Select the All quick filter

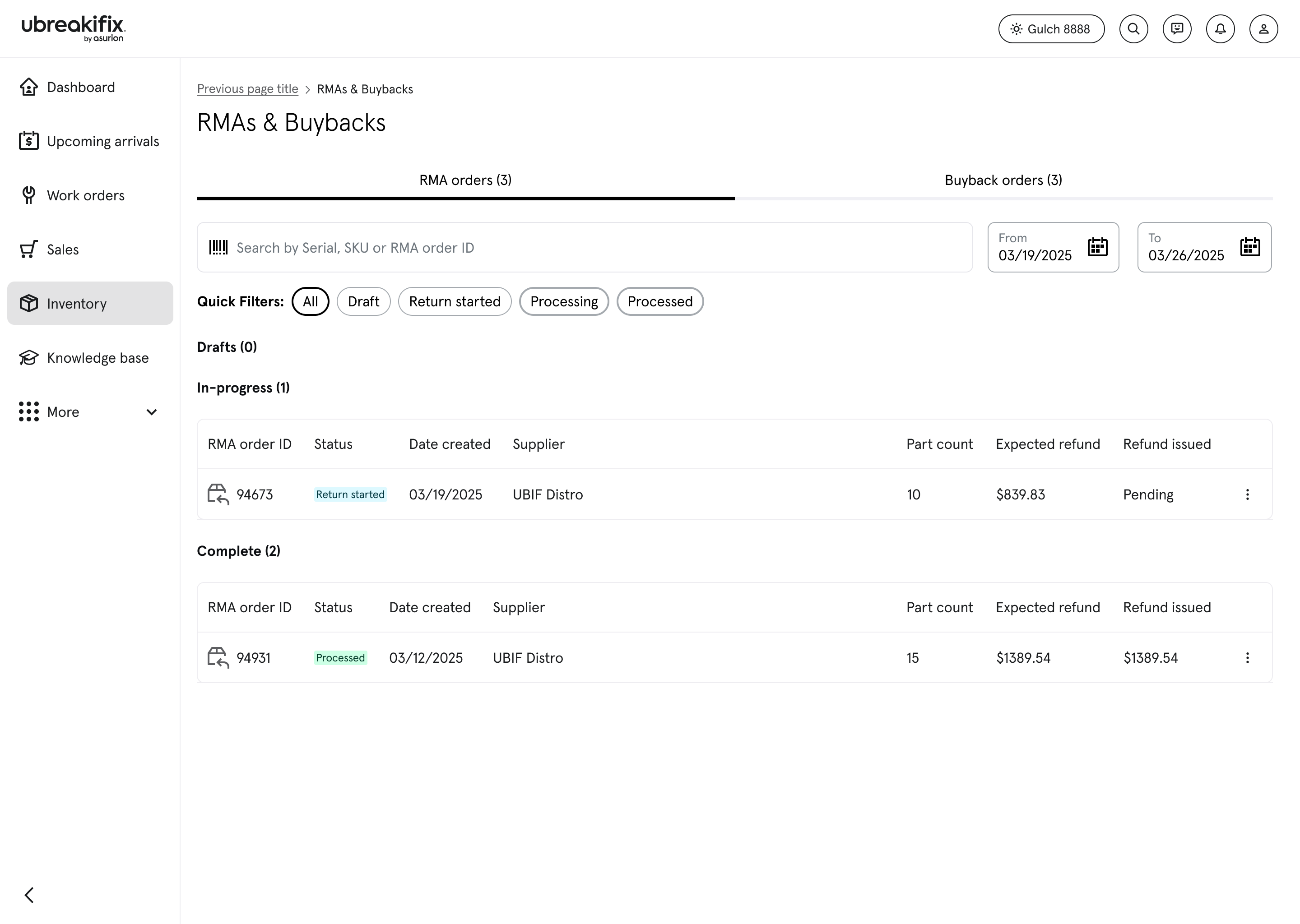pos(310,301)
